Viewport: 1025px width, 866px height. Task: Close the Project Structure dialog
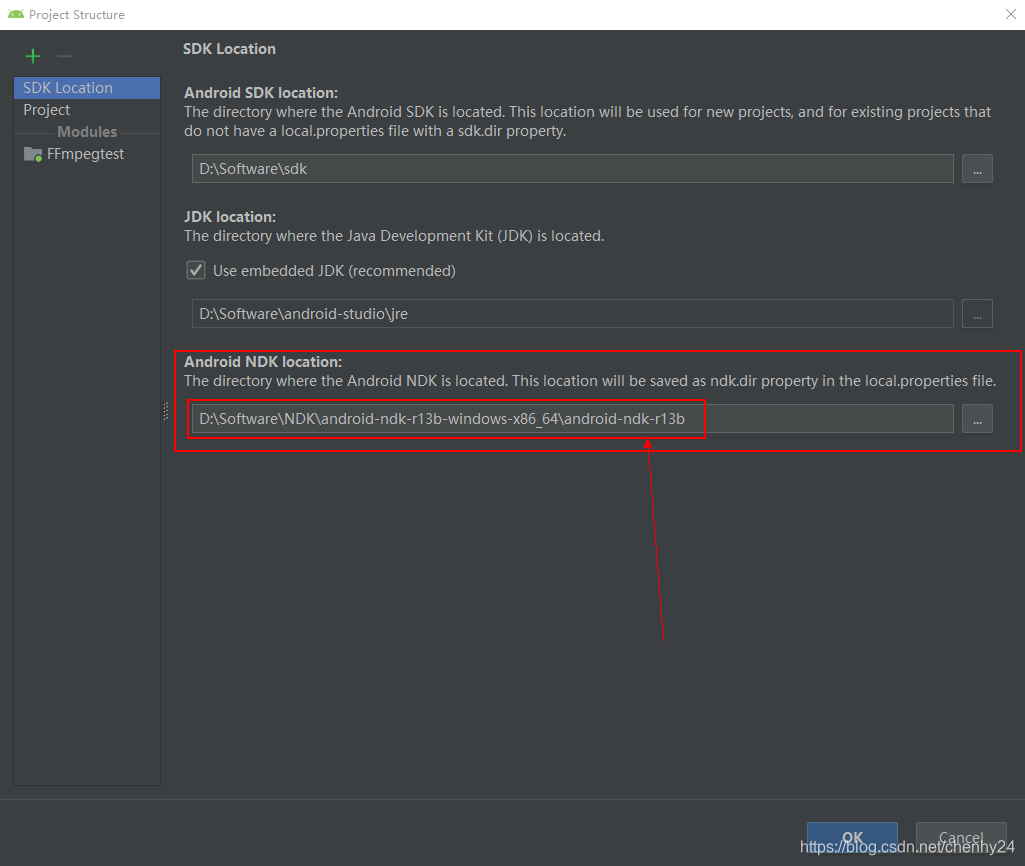point(1011,14)
